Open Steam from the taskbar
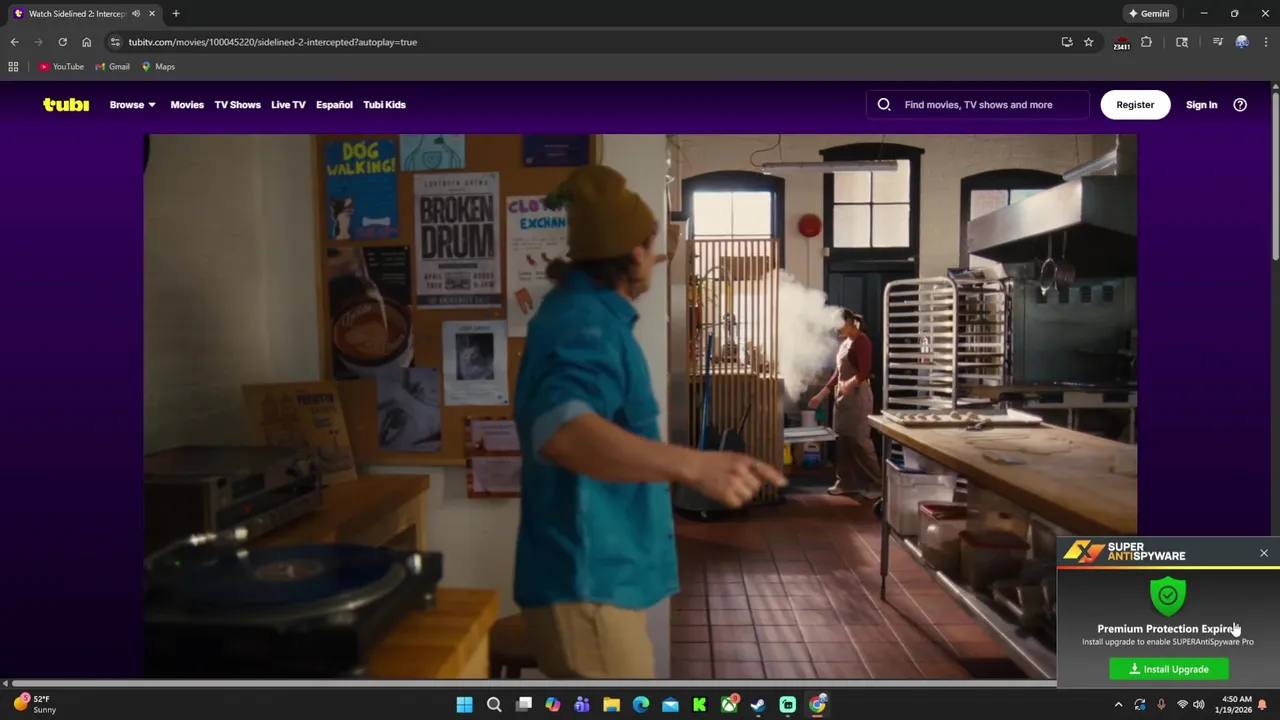 click(758, 705)
